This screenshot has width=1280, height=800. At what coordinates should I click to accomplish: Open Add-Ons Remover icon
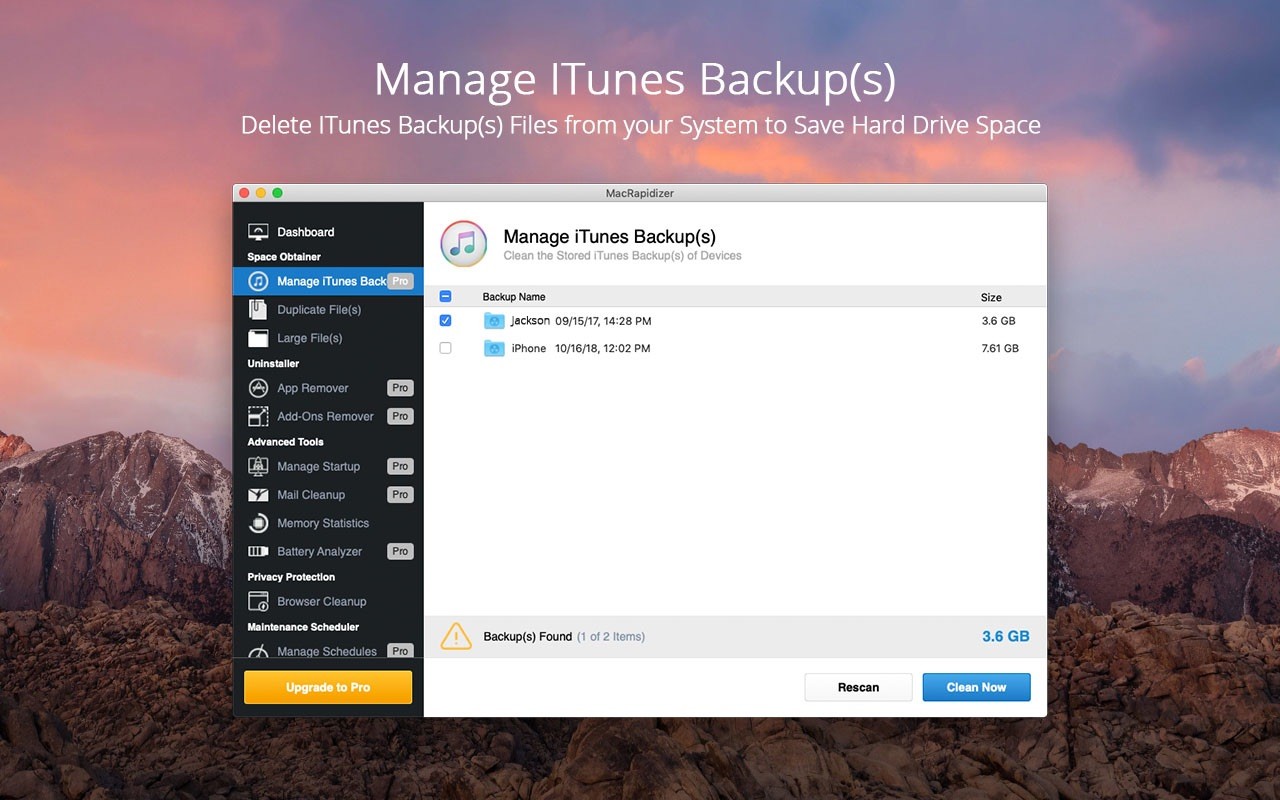[258, 416]
